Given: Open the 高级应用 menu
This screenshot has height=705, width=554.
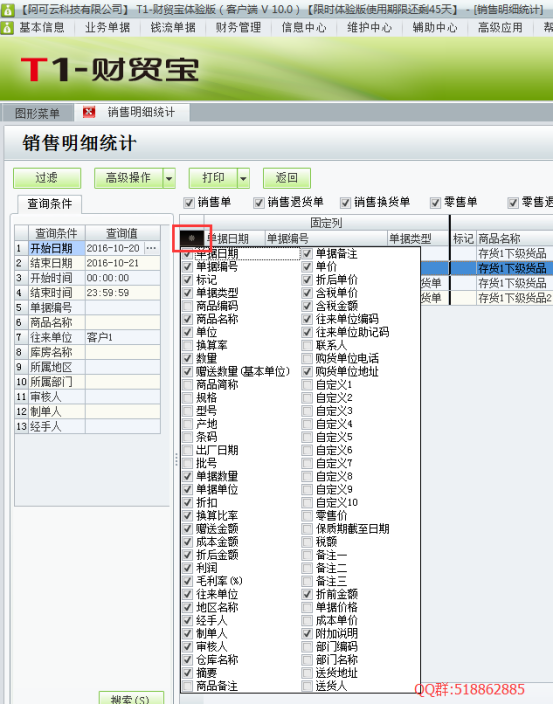Looking at the screenshot, I should [500, 28].
